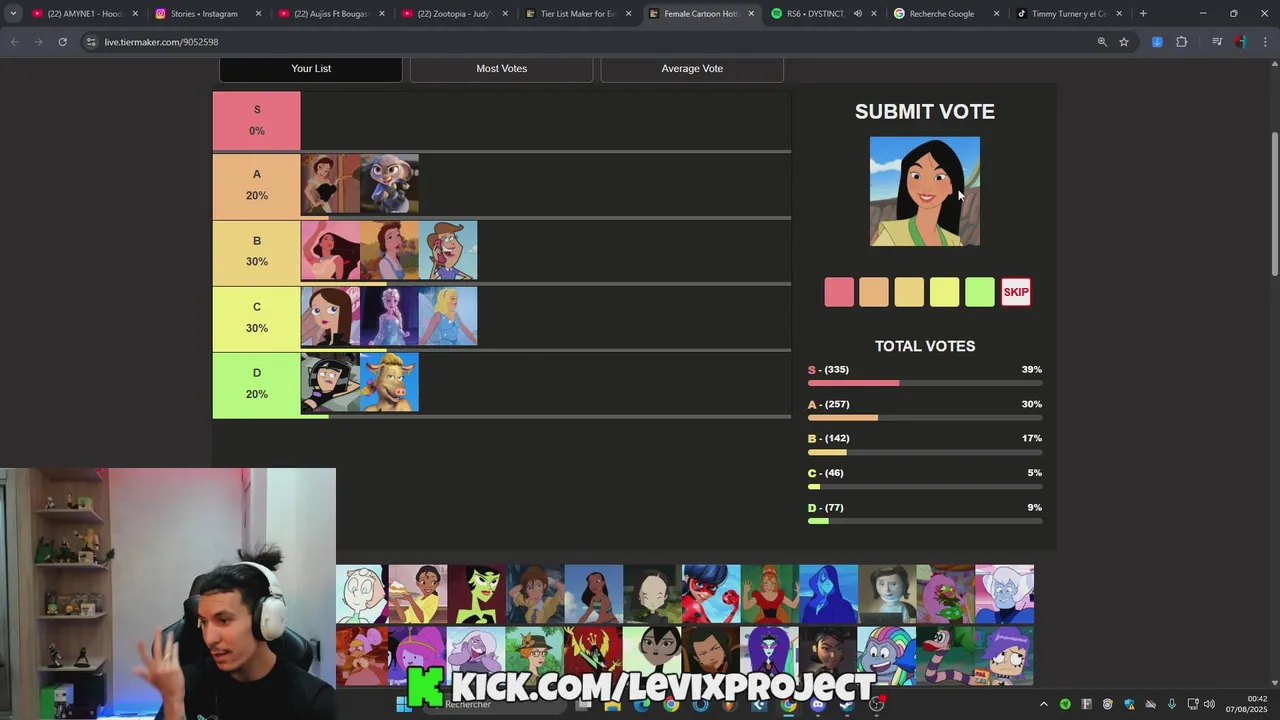Open Google Chrome from the taskbar
1280x720 pixels.
pos(671,704)
